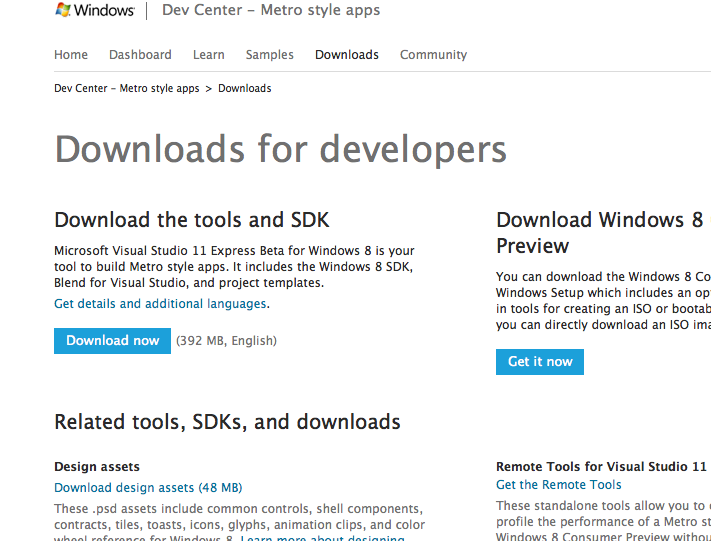This screenshot has height=541, width=711.
Task: Click the Download the tools and SDK heading
Action: [x=191, y=220]
